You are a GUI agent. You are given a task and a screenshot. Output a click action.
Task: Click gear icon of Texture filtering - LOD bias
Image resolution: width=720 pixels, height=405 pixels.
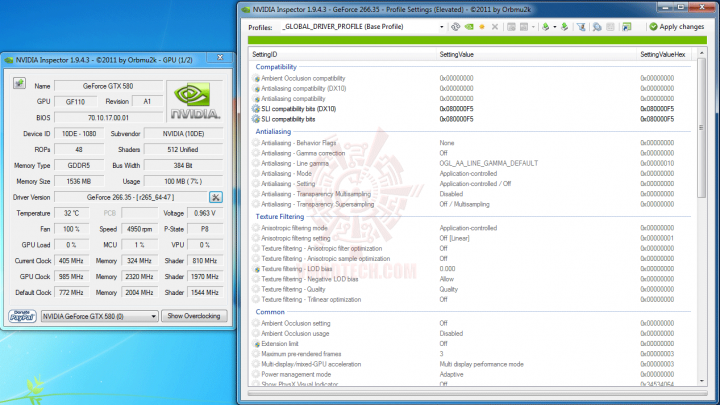tap(256, 269)
